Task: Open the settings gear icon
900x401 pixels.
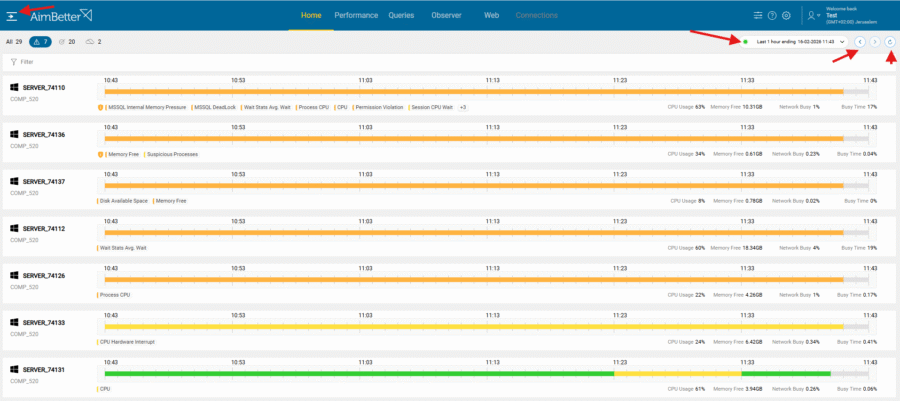Action: 786,16
